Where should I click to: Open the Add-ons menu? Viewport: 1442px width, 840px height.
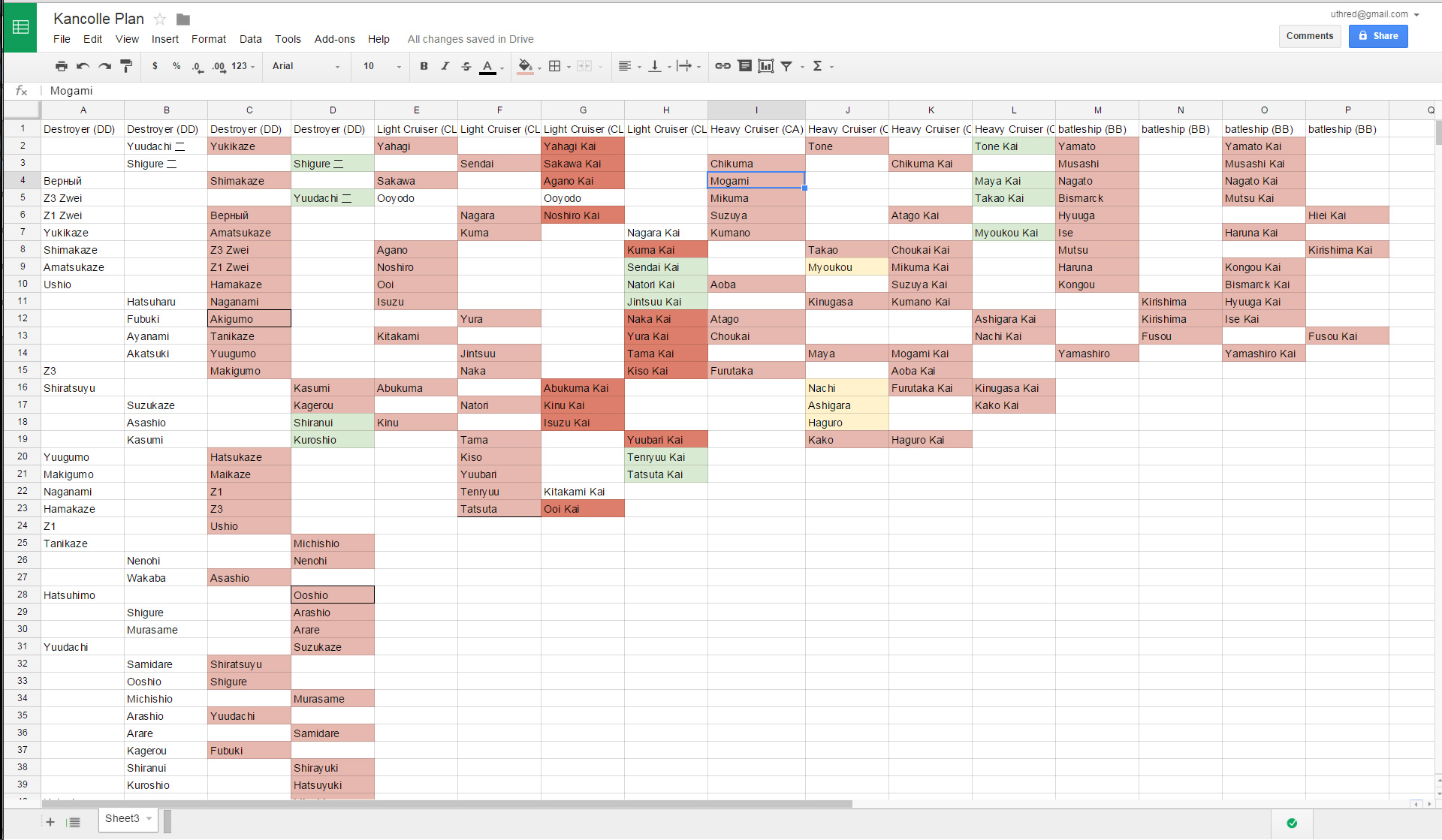click(334, 39)
